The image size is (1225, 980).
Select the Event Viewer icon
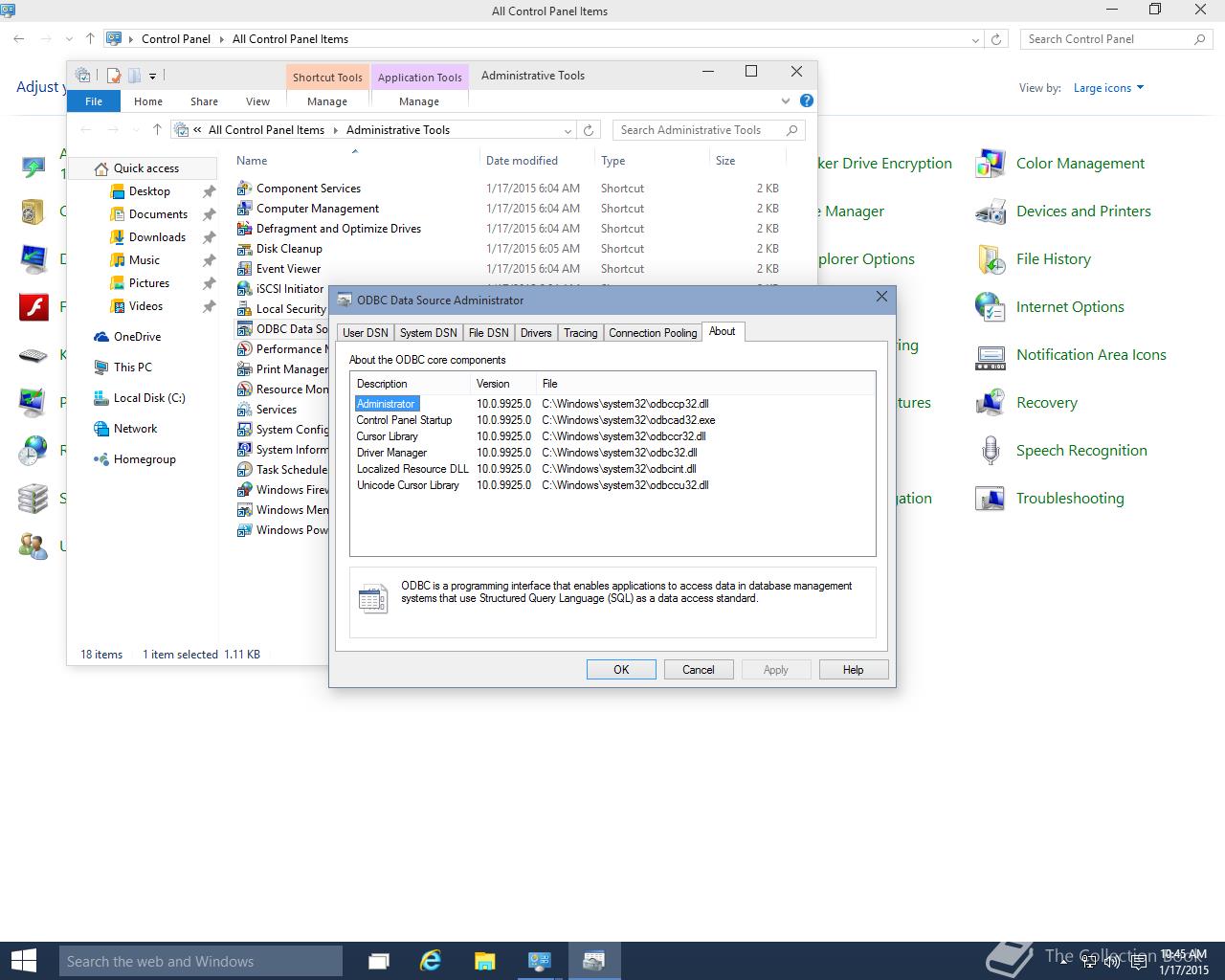coord(245,269)
